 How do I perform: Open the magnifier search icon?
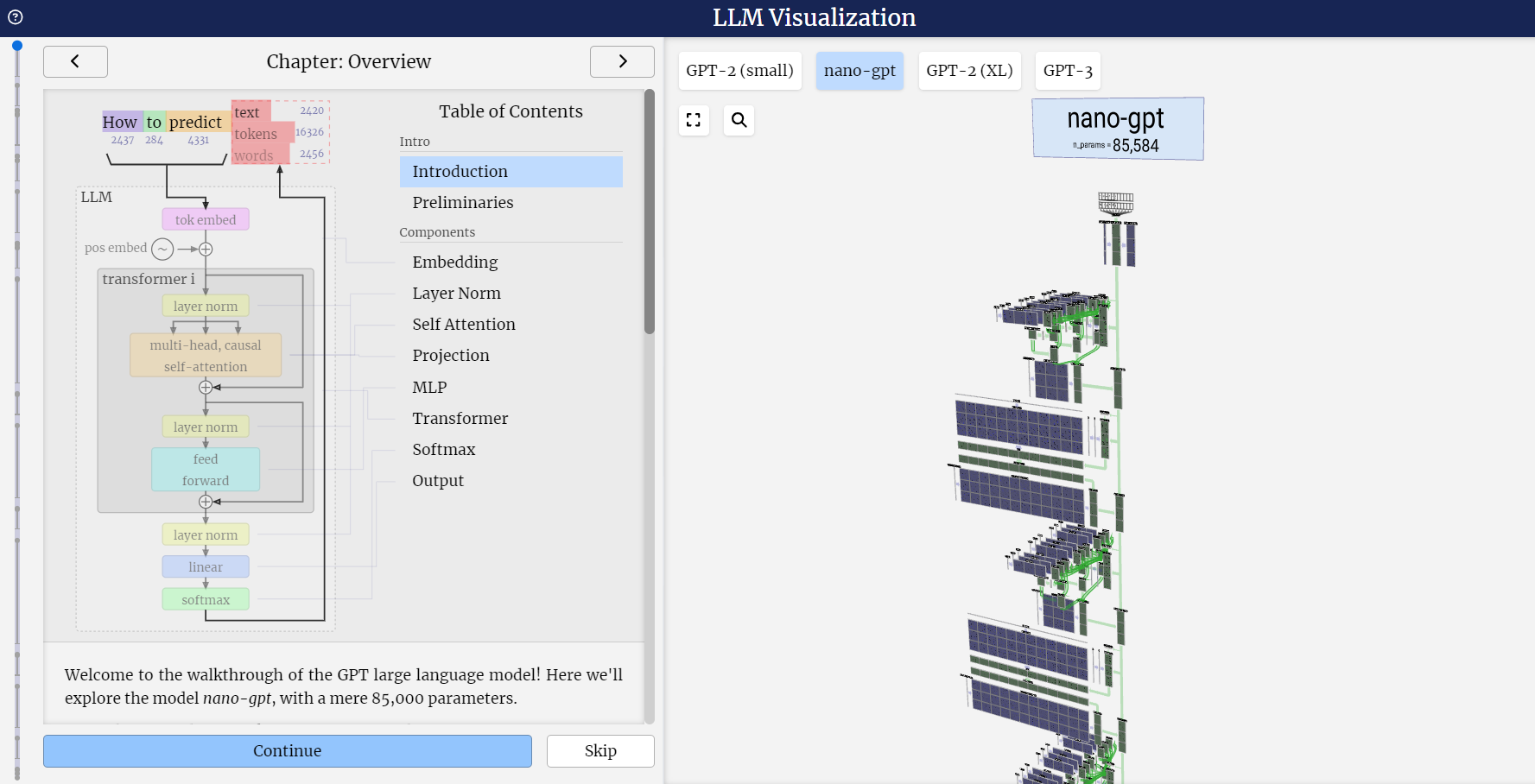[x=739, y=120]
